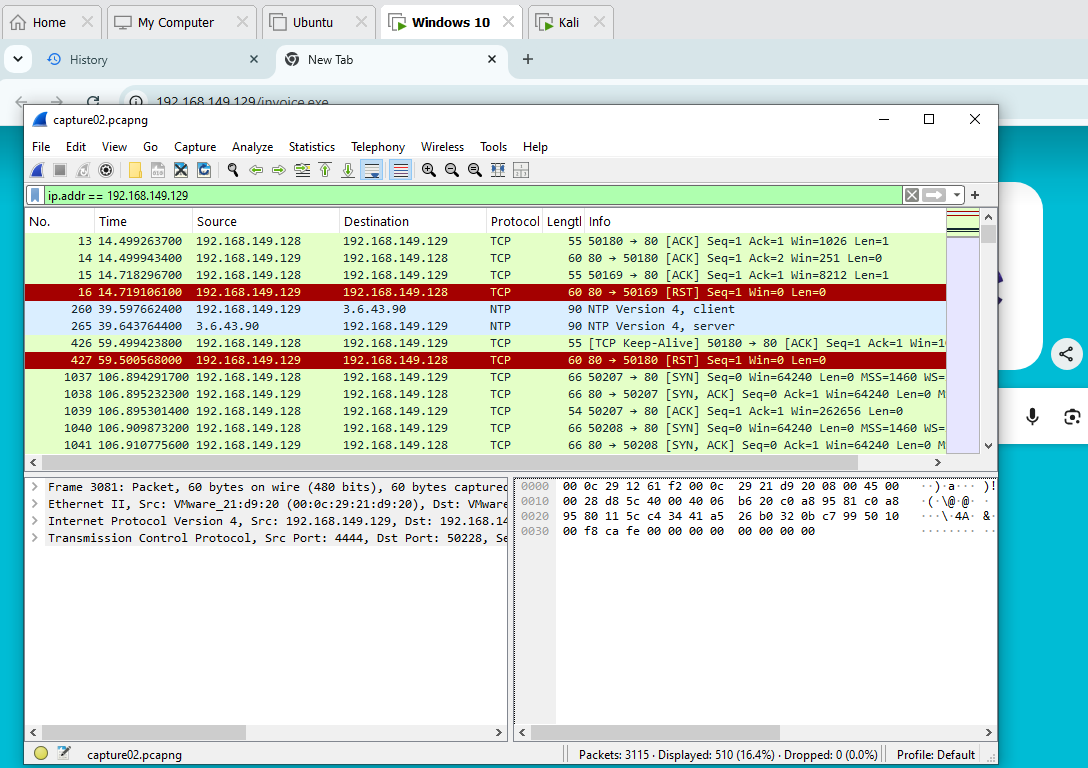This screenshot has height=768, width=1088.
Task: Go to specified packet icon
Action: tap(302, 170)
